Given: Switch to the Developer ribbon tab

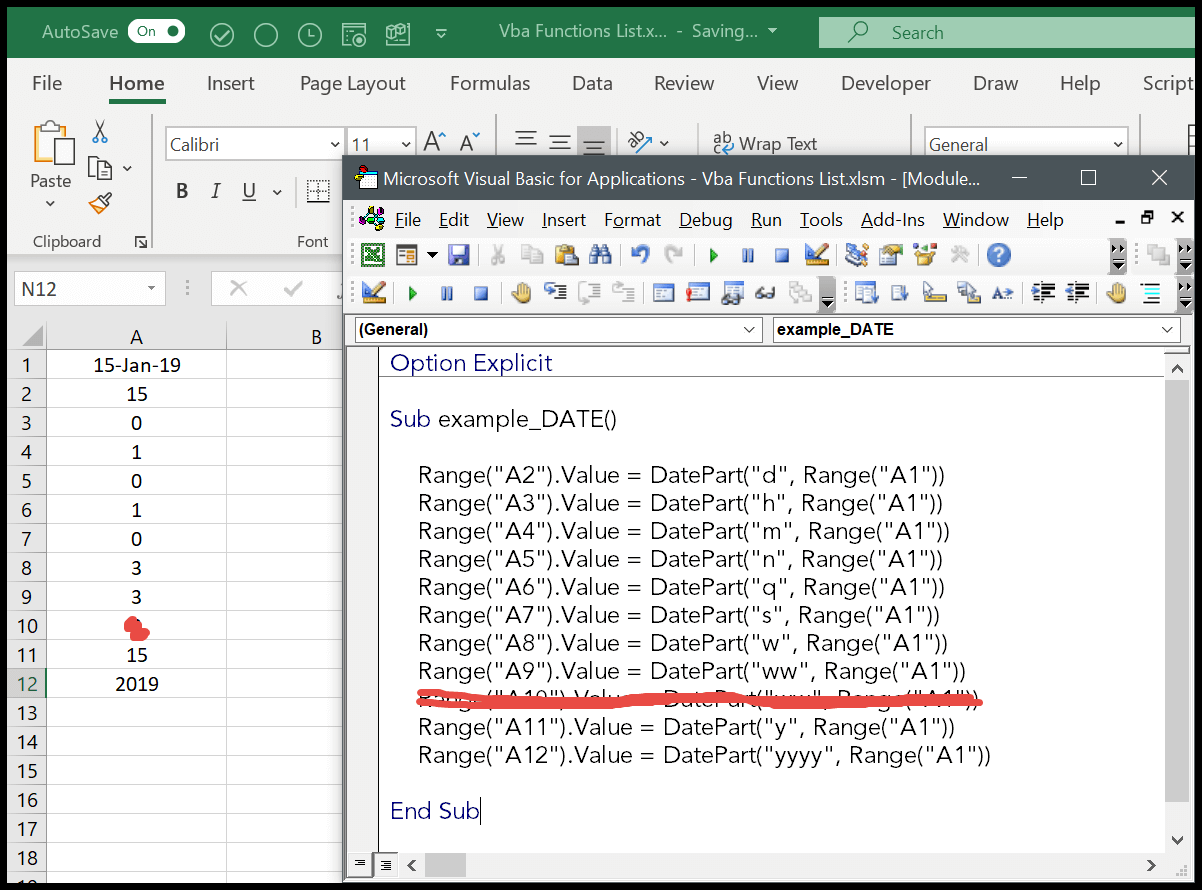Looking at the screenshot, I should pos(885,83).
